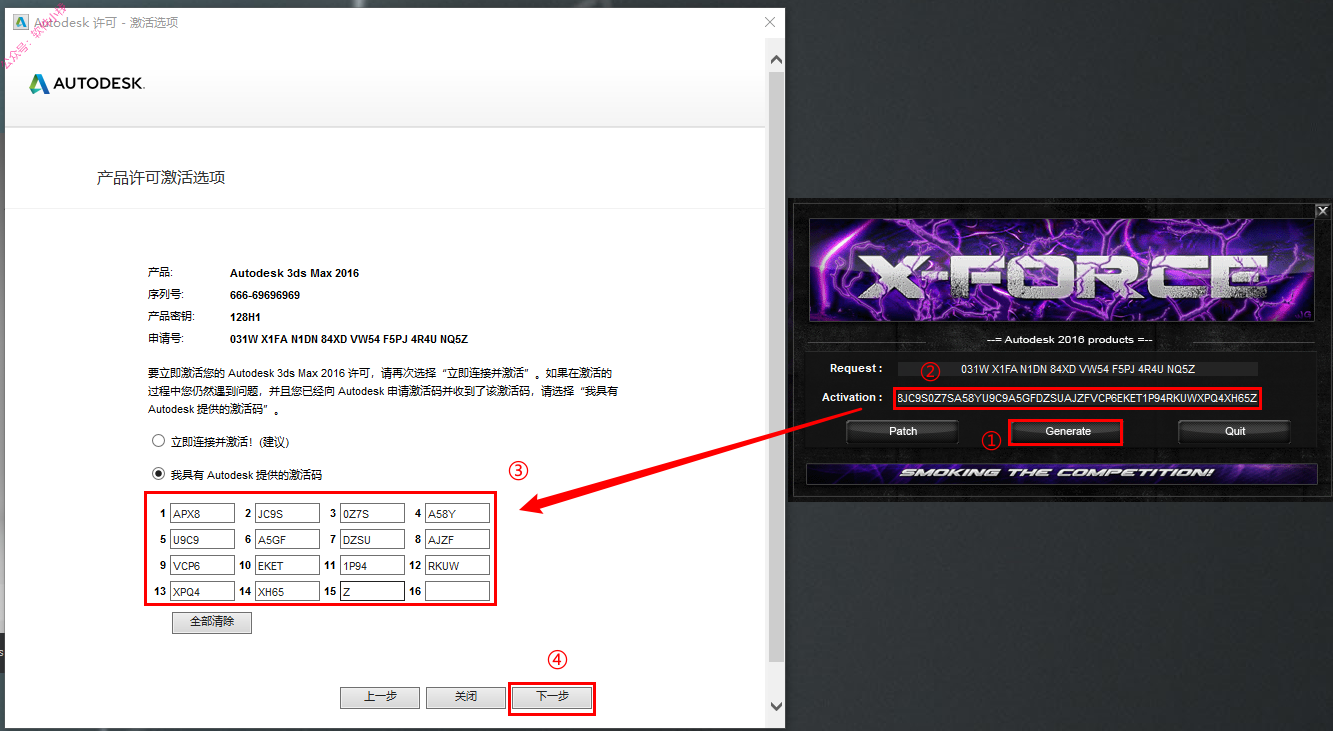Click activation code field 13 containing XPQ4
The image size is (1333, 731).
click(202, 591)
